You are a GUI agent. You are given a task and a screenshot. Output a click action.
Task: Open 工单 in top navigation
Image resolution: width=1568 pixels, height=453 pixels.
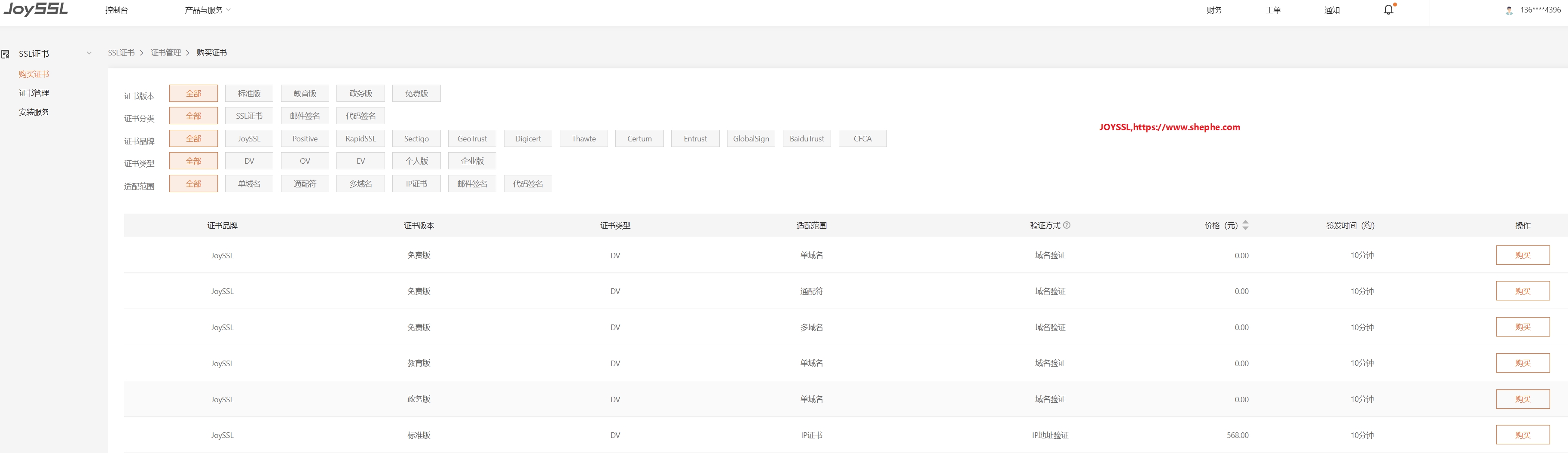(1273, 10)
